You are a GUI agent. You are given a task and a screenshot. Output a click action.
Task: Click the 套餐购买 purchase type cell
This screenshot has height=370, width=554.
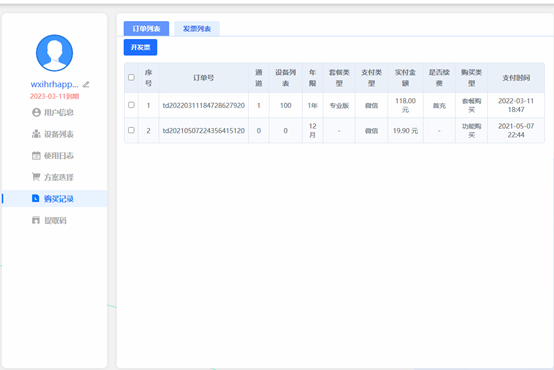pyautogui.click(x=471, y=105)
